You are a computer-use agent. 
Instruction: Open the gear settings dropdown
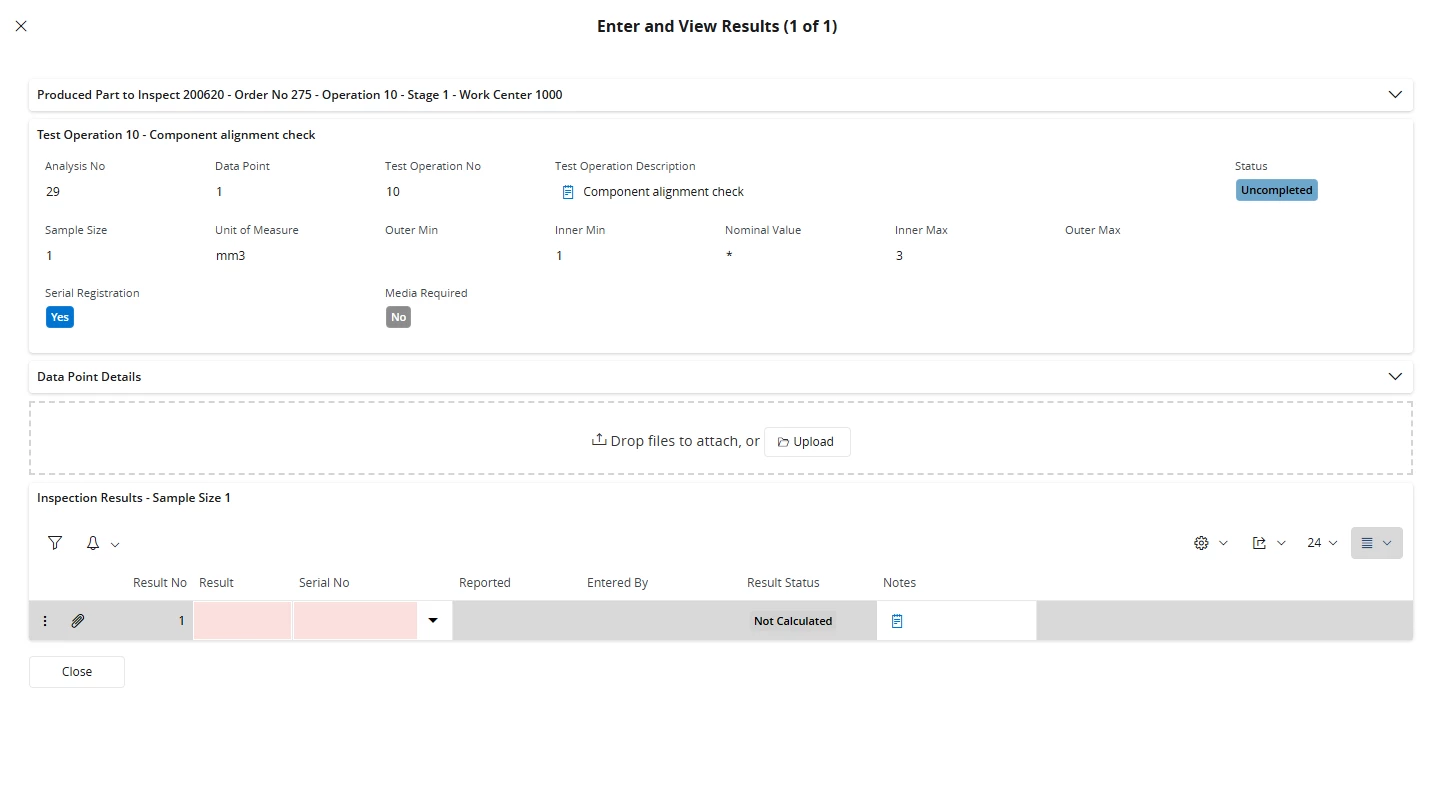(x=1211, y=543)
